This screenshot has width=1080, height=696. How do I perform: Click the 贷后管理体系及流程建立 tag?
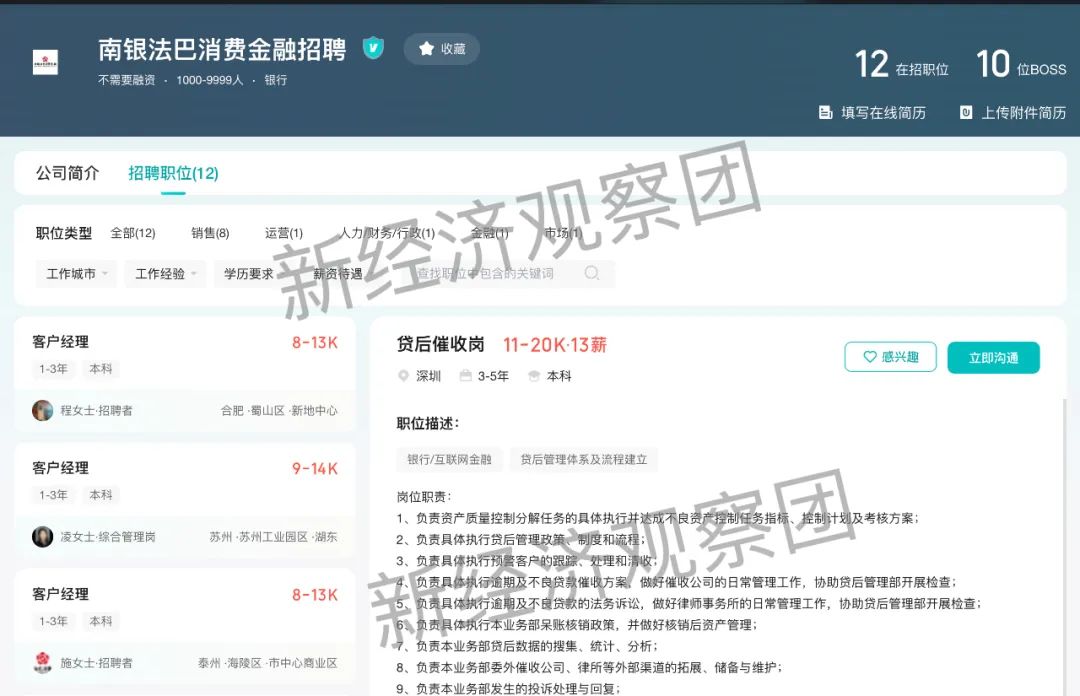[584, 460]
